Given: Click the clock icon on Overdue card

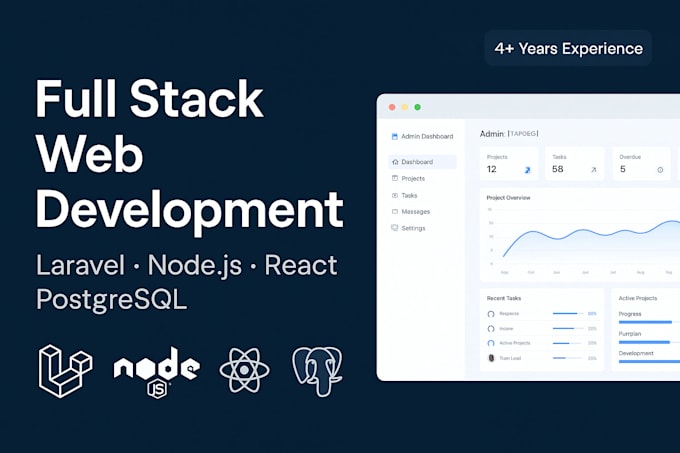Looking at the screenshot, I should [660, 170].
